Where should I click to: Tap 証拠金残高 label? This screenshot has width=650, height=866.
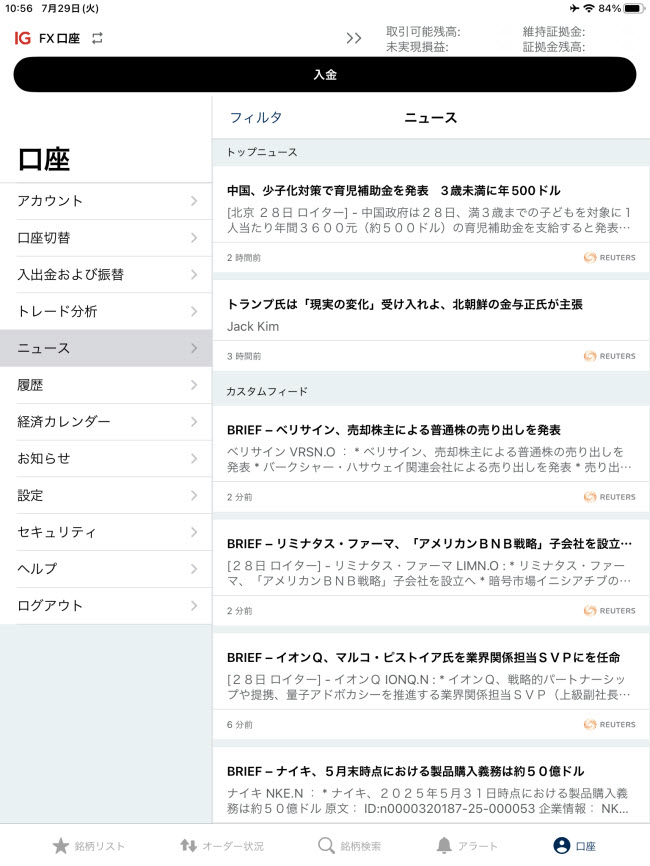(x=554, y=47)
